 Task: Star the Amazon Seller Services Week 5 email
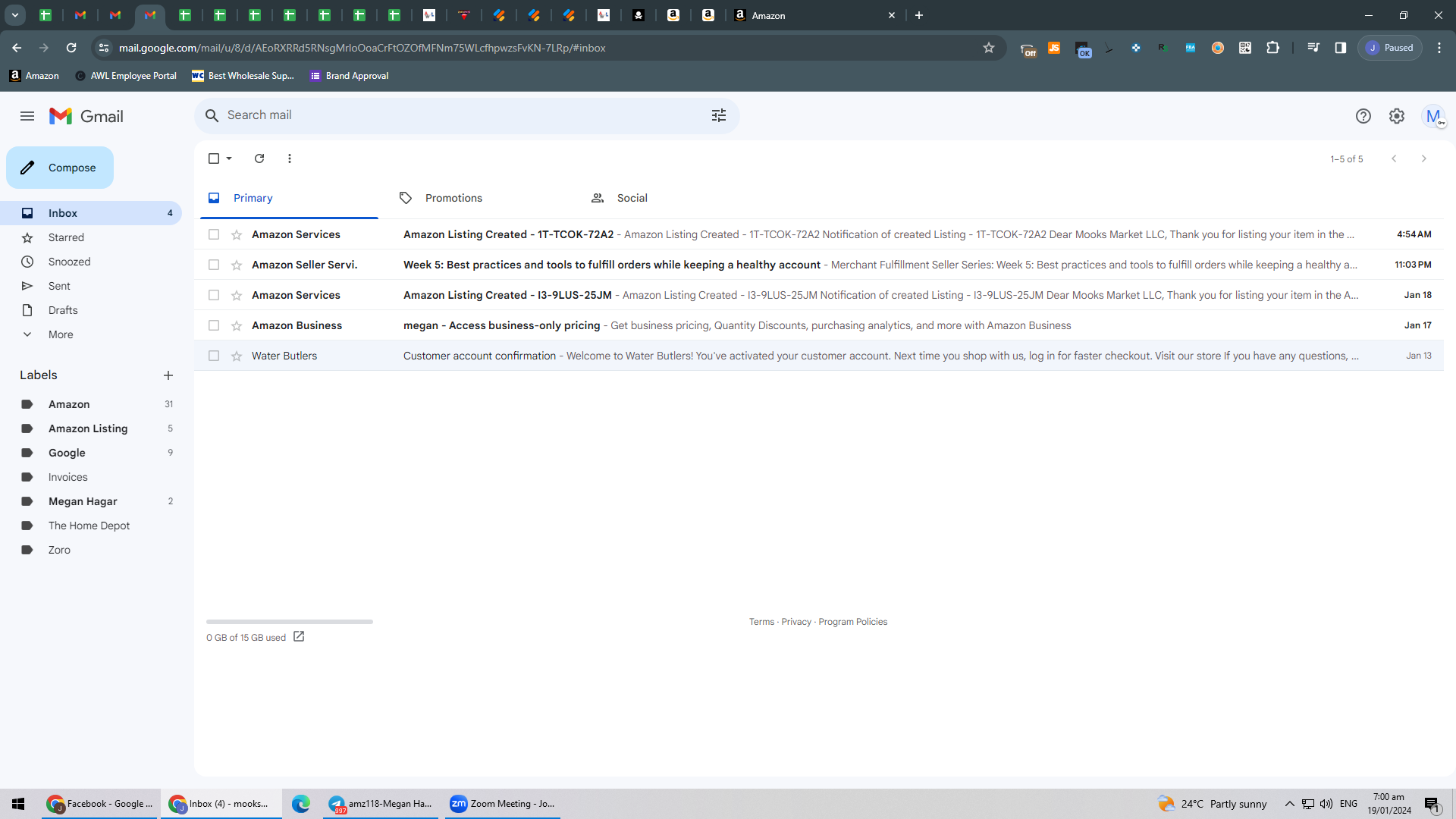click(x=237, y=265)
